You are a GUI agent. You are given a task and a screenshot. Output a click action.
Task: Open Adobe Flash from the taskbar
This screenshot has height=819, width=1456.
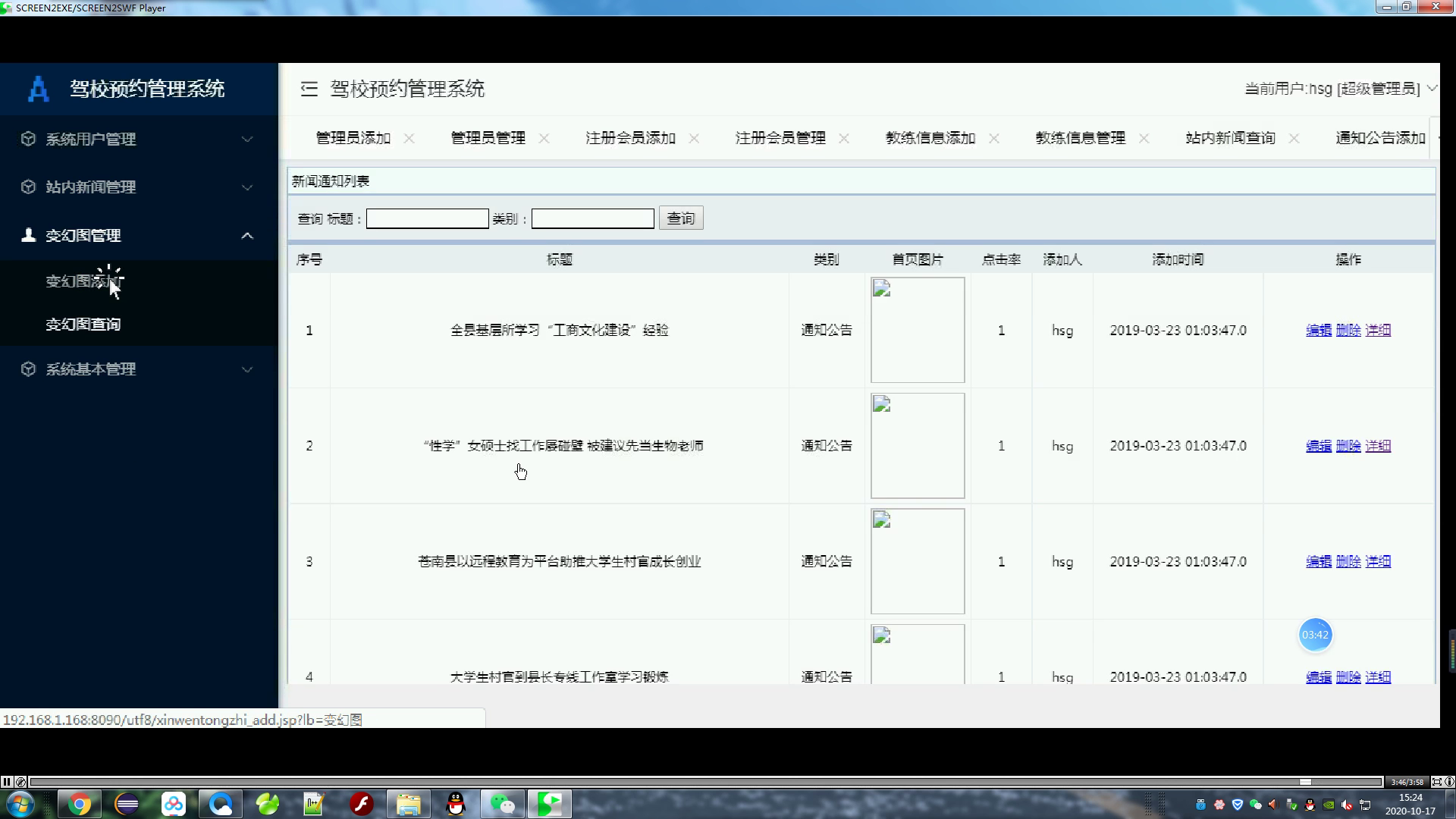(x=361, y=804)
